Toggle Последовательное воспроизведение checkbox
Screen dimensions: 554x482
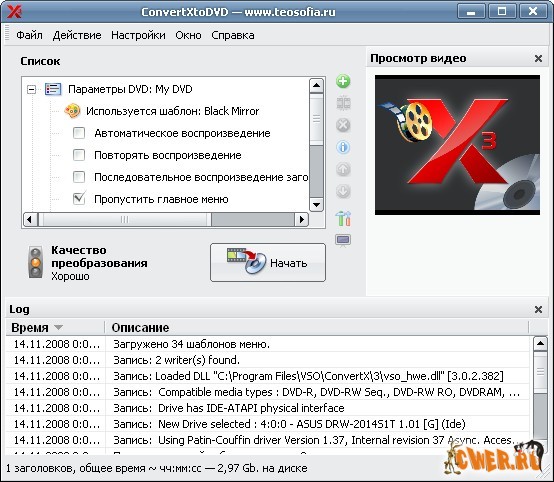point(79,177)
